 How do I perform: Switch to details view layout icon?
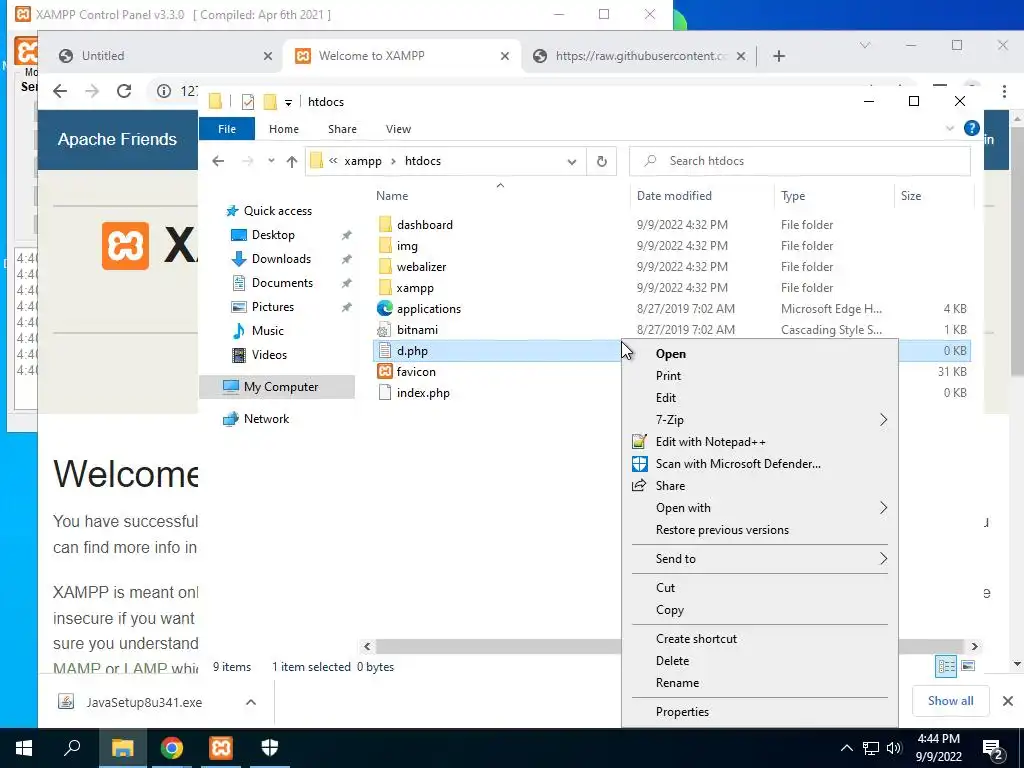[946, 666]
